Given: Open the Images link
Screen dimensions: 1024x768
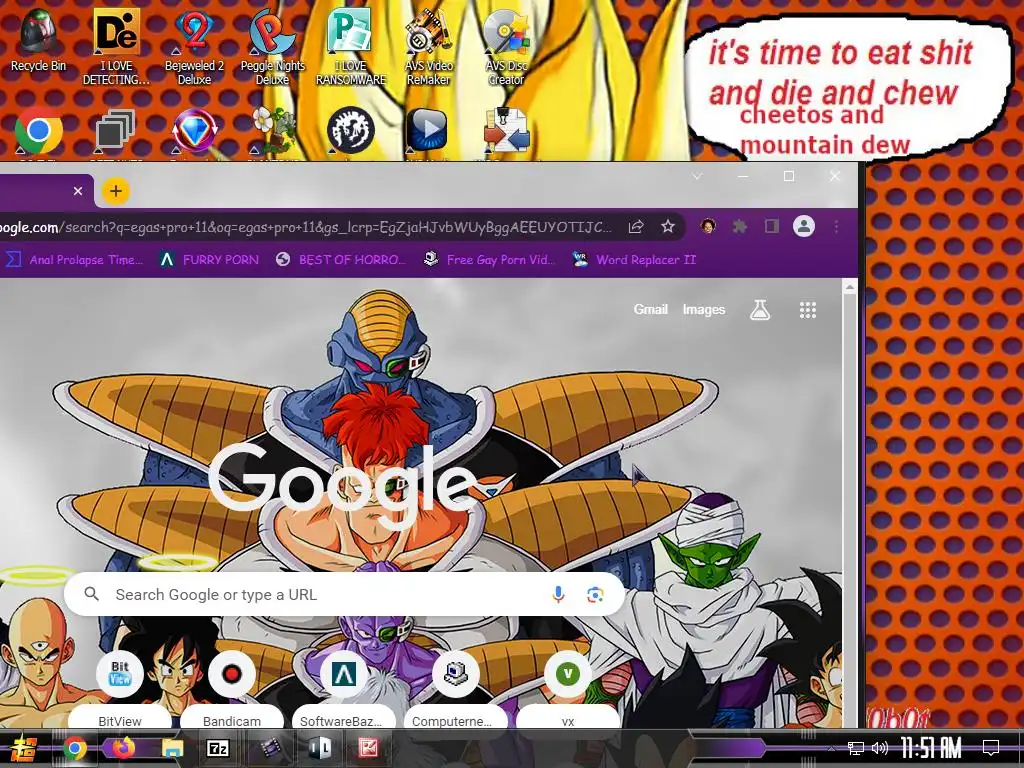Looking at the screenshot, I should [x=703, y=310].
